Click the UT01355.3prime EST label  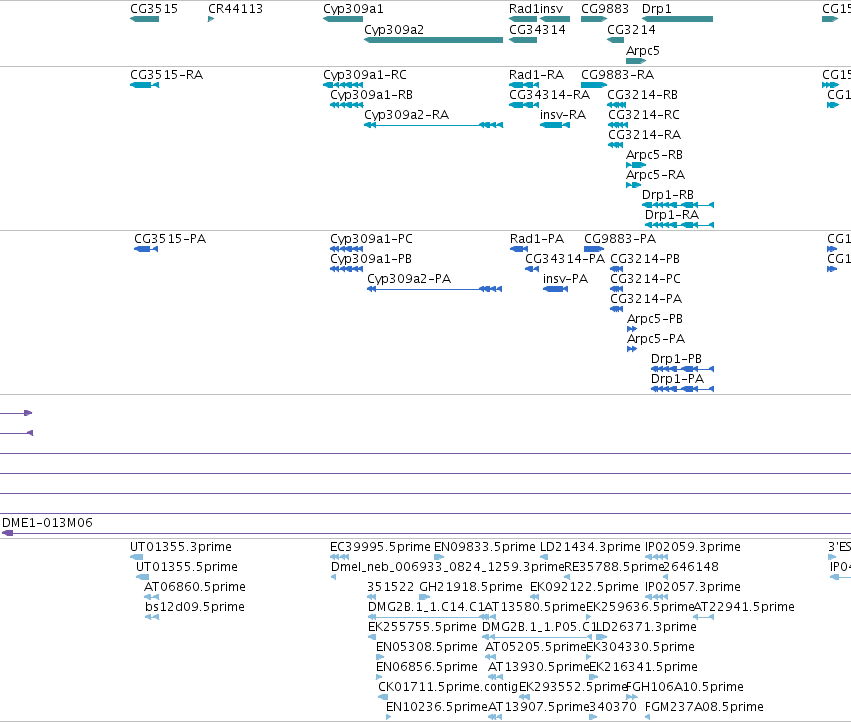pos(181,547)
